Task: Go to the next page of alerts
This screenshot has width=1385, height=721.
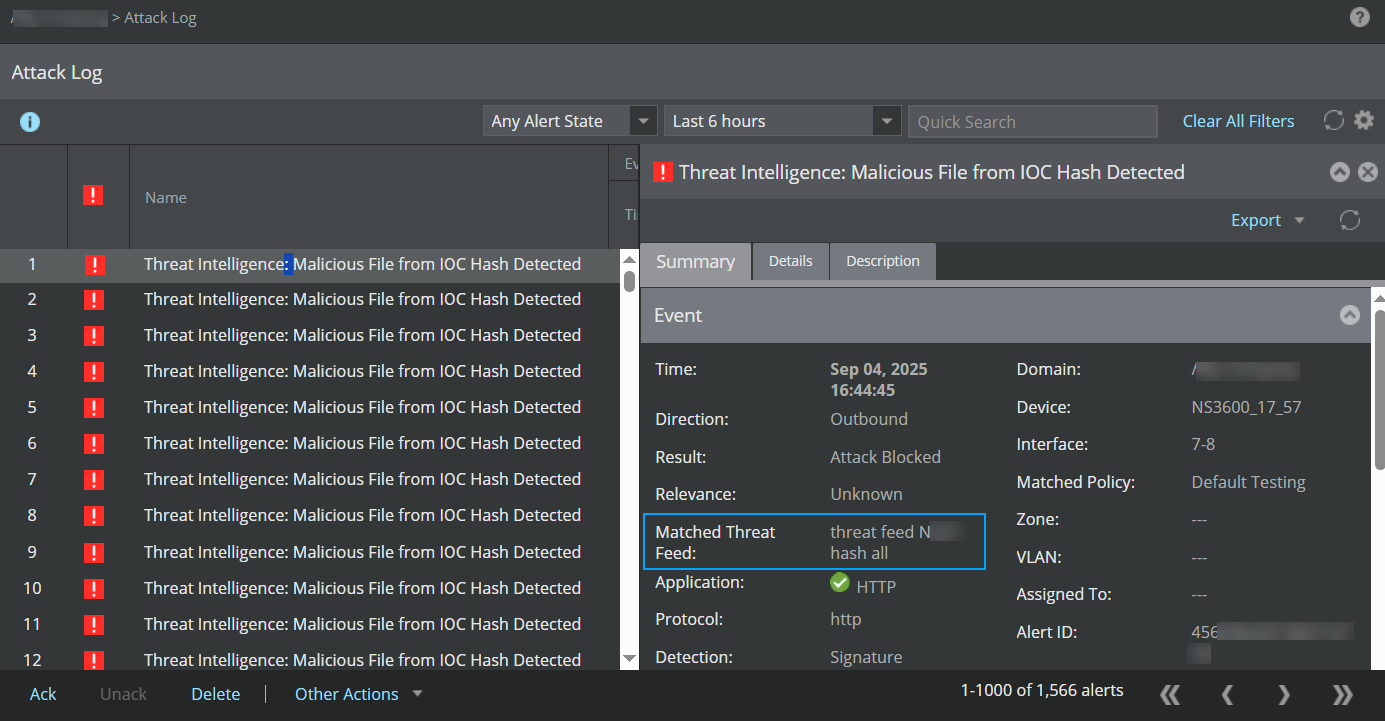Action: tap(1285, 694)
